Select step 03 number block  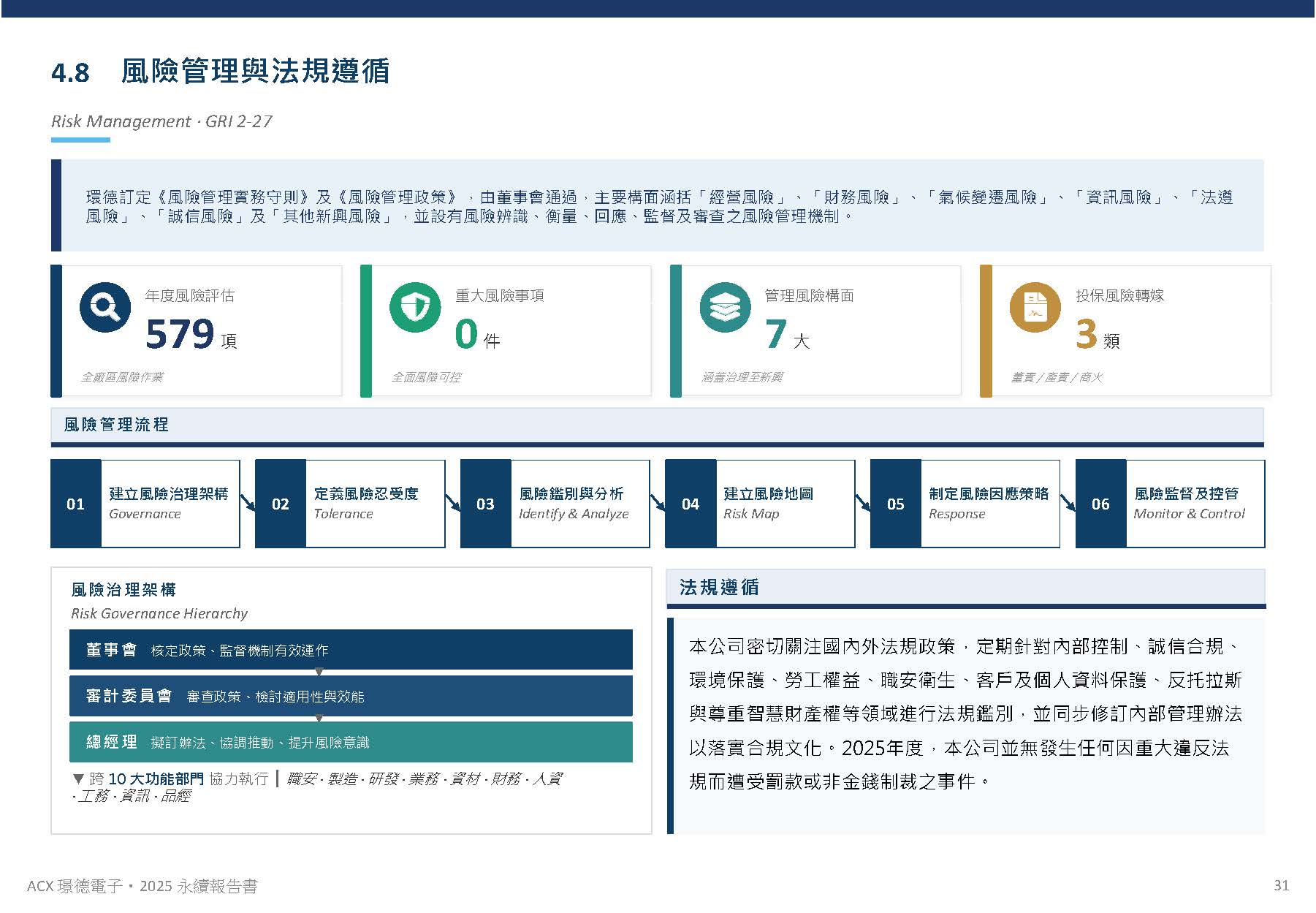click(x=486, y=504)
